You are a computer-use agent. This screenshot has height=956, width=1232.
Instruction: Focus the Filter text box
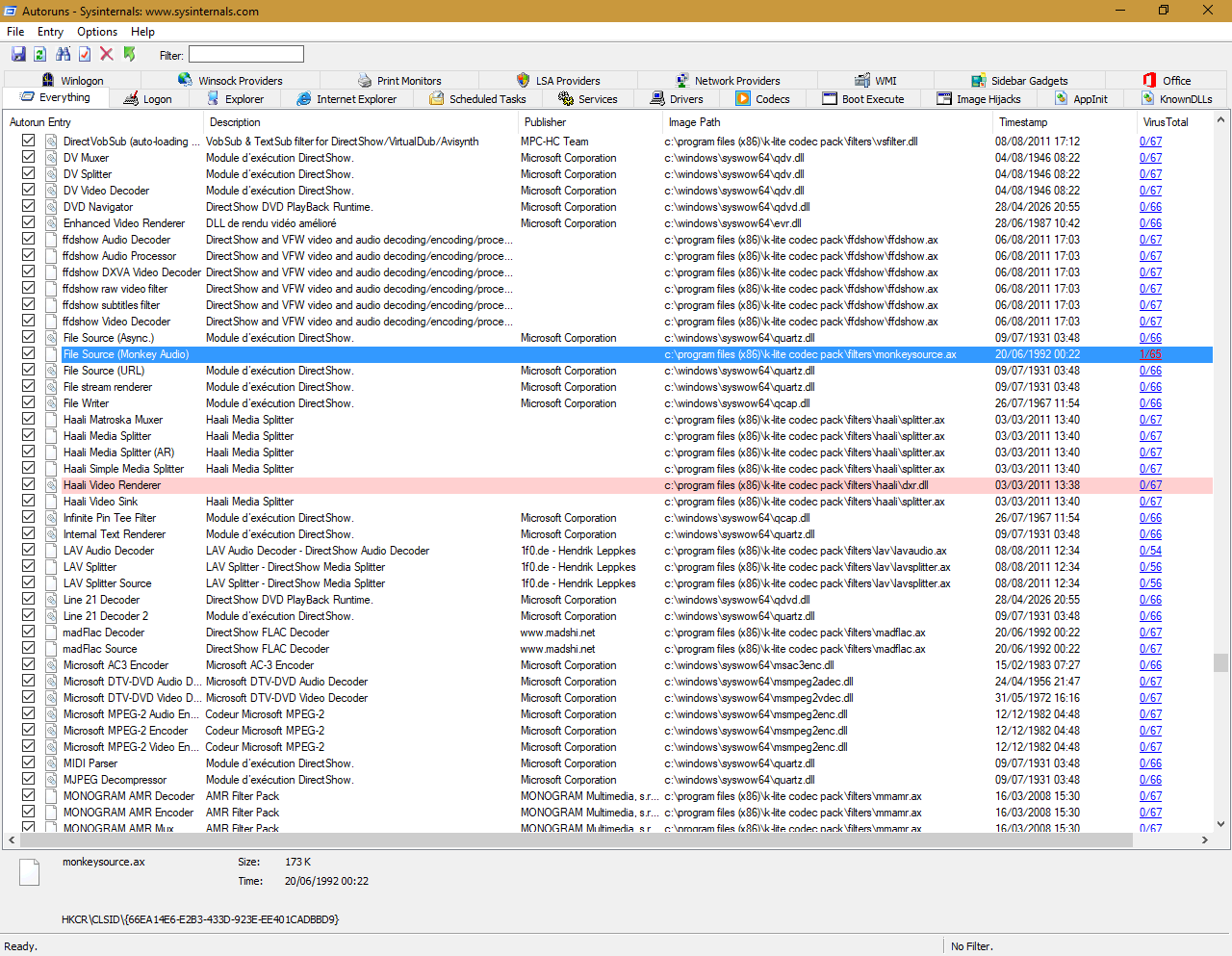point(246,55)
